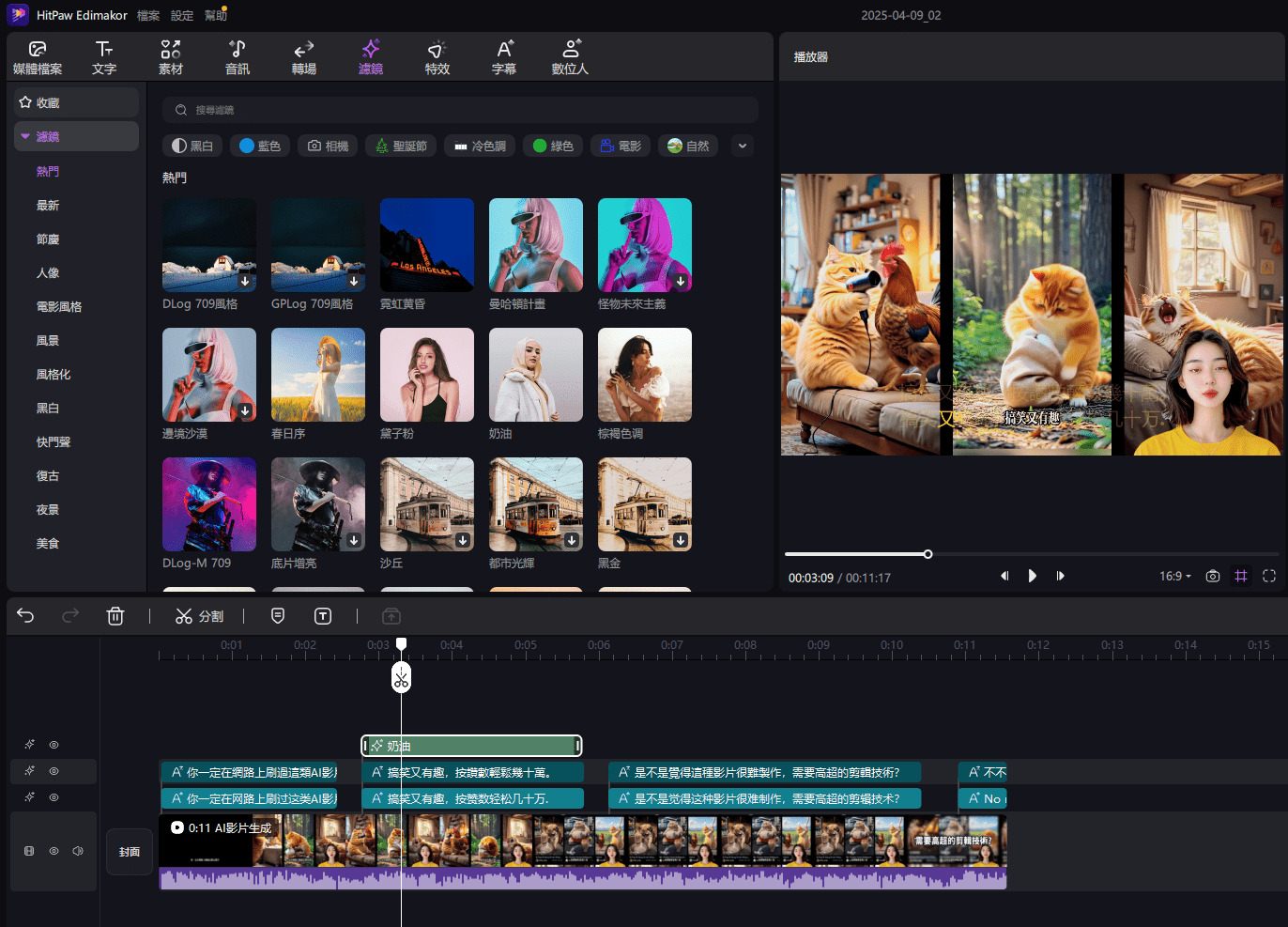Expand more filter category tags

(743, 146)
